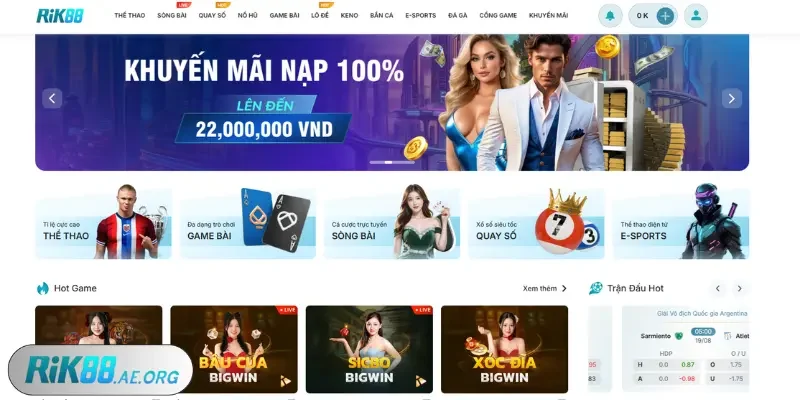Advance hot matches with right chevron
The height and width of the screenshot is (400, 800).
[x=739, y=289]
